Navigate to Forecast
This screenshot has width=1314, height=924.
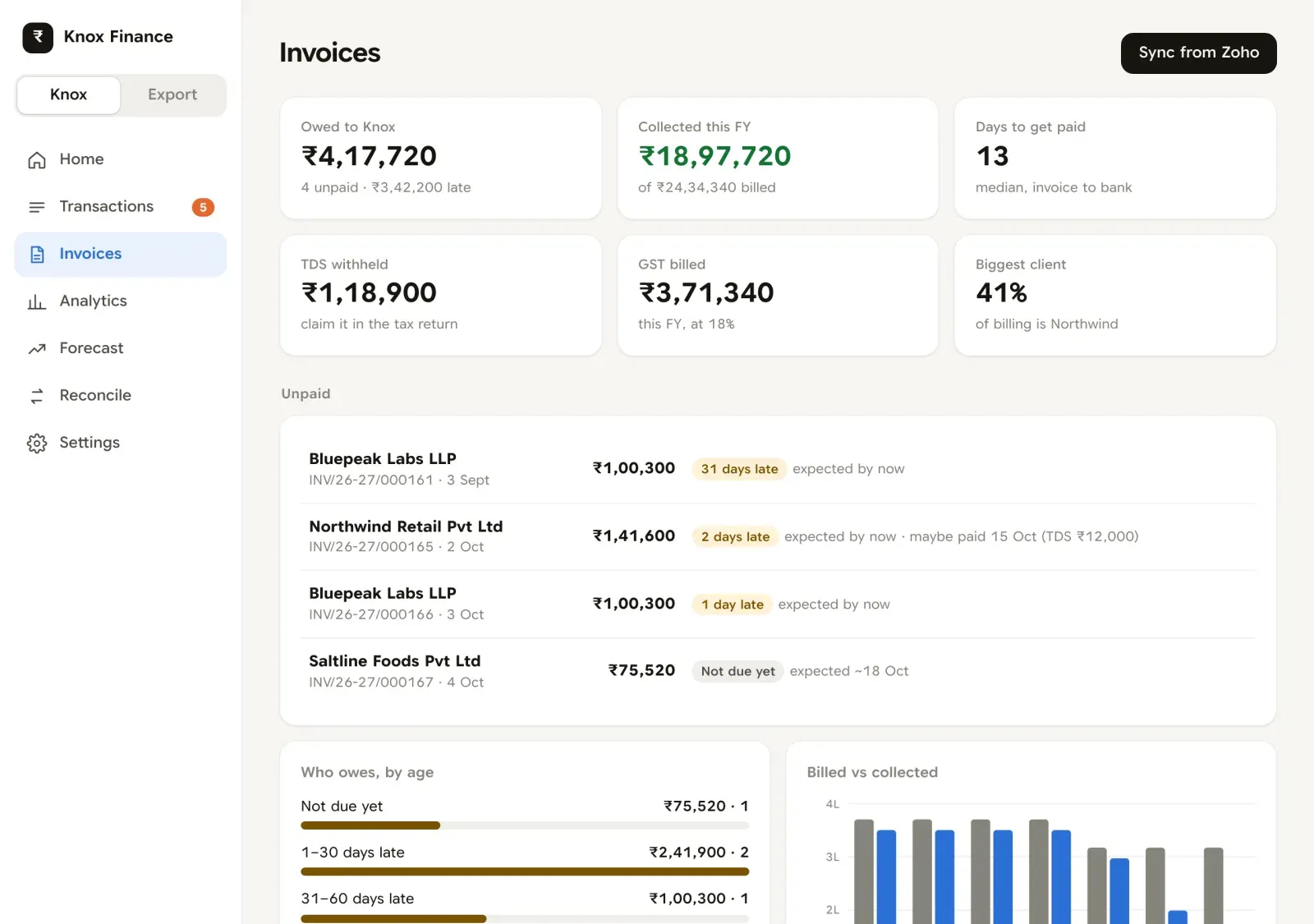point(121,348)
